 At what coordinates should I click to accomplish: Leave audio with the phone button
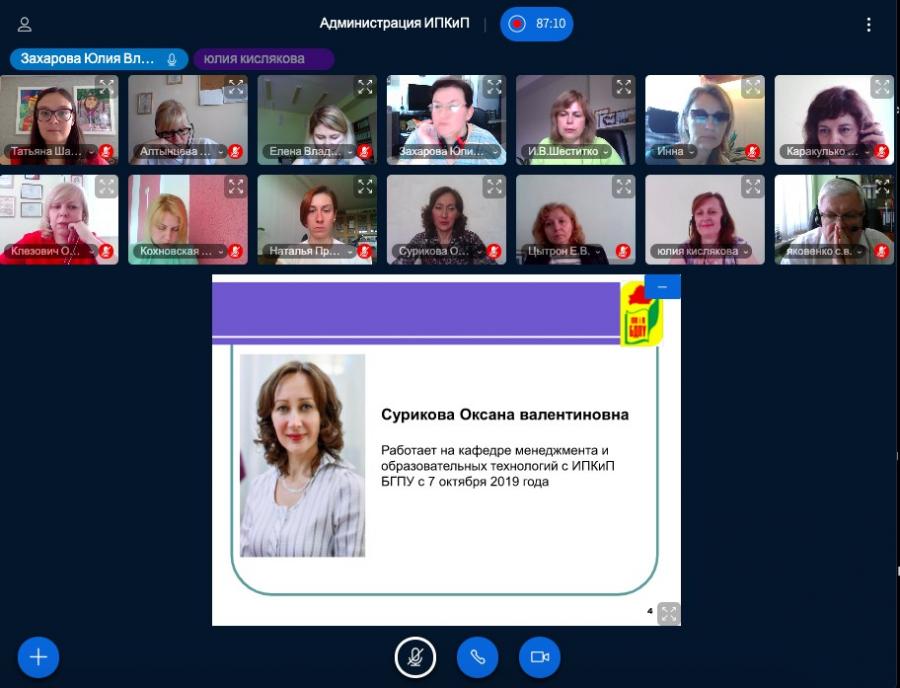click(x=478, y=657)
